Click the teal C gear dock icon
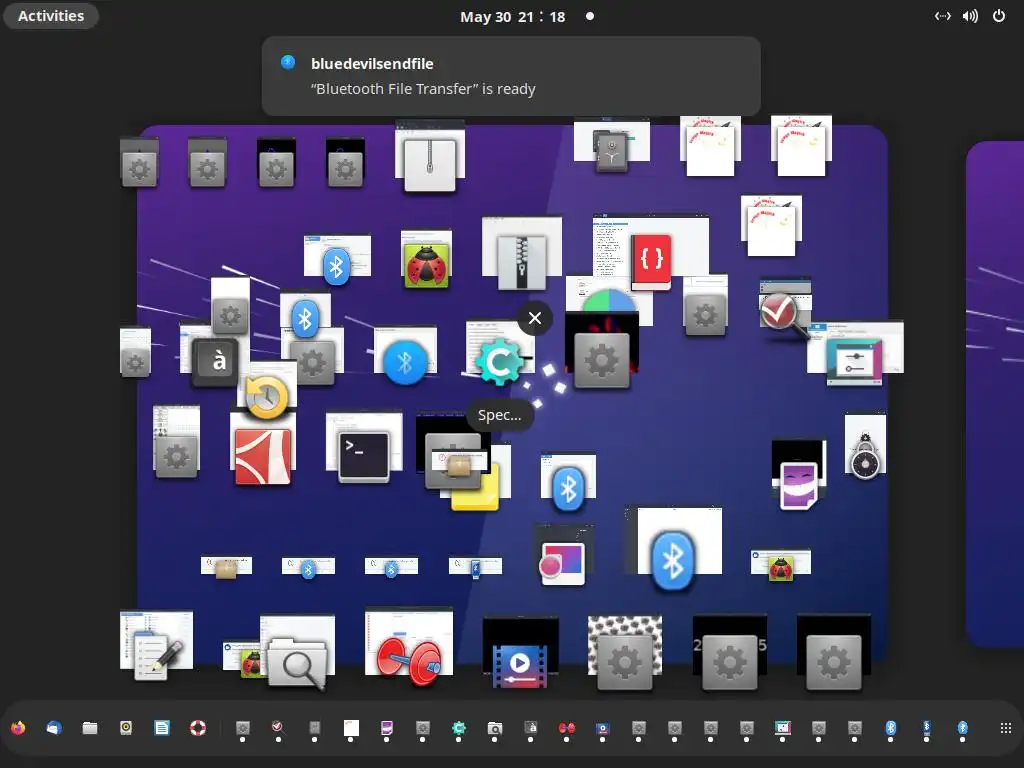The width and height of the screenshot is (1024, 768). point(458,728)
